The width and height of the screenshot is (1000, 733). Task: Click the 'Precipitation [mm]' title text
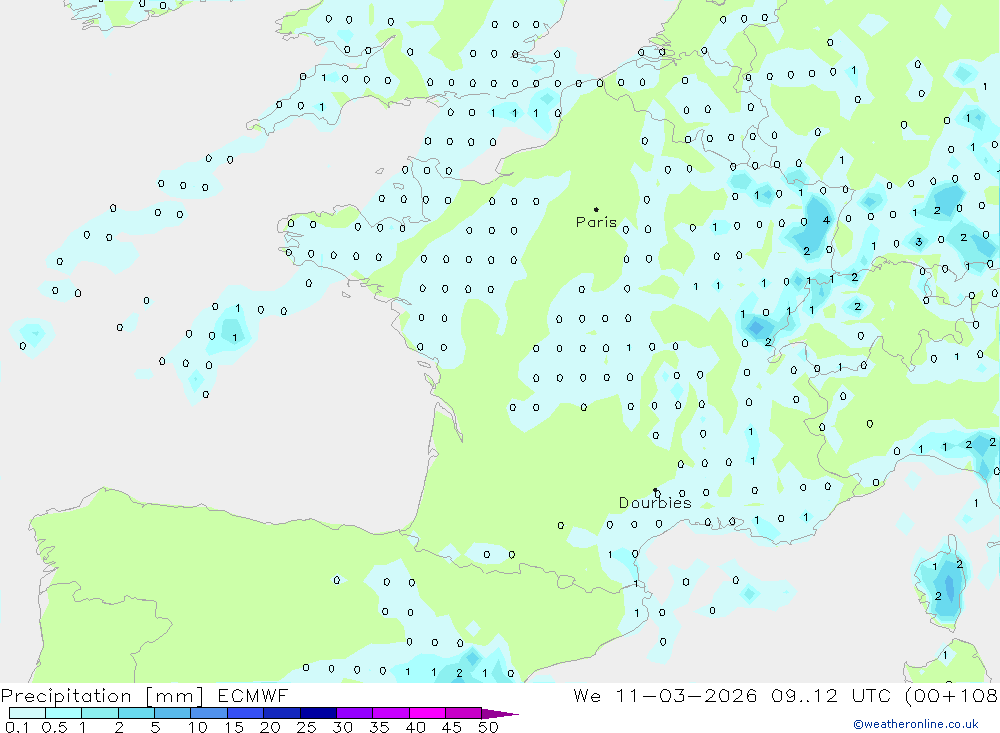102,695
